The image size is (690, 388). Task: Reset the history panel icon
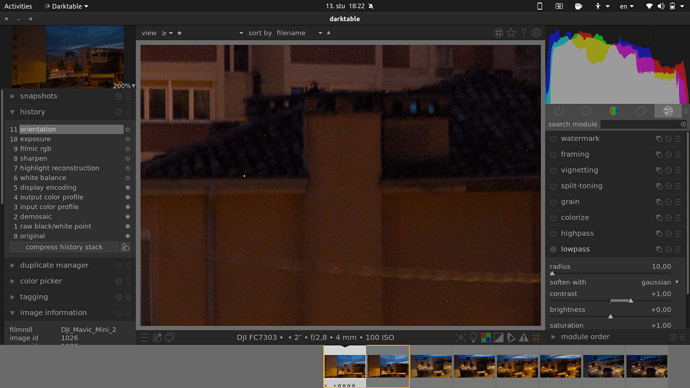pyautogui.click(x=118, y=112)
